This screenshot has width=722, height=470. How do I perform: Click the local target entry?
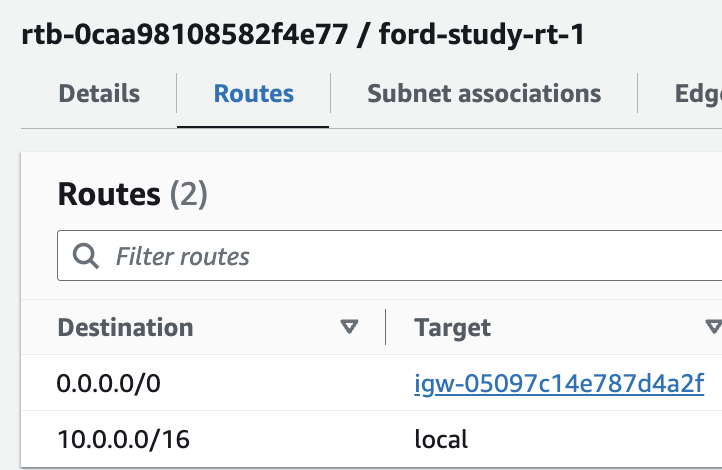pyautogui.click(x=441, y=439)
